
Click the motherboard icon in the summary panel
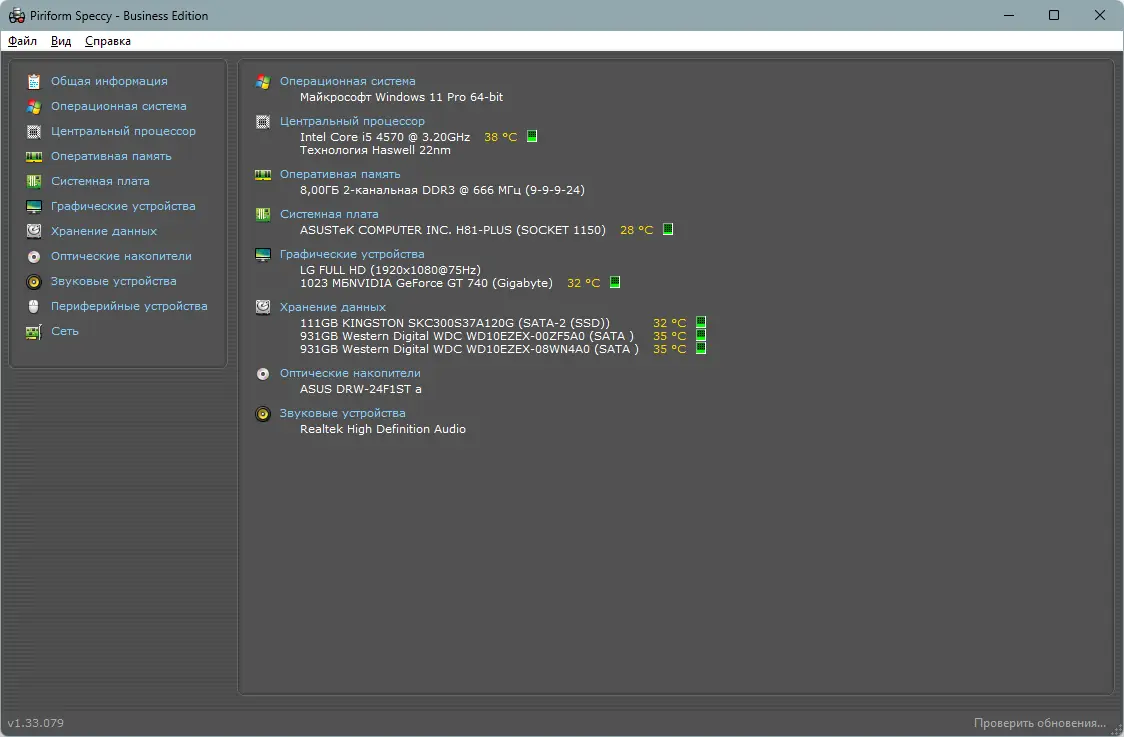(x=263, y=214)
